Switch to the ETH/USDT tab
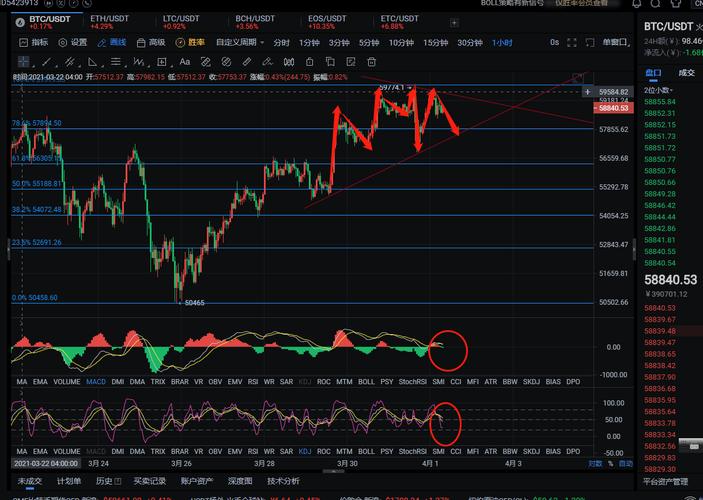 click(109, 19)
